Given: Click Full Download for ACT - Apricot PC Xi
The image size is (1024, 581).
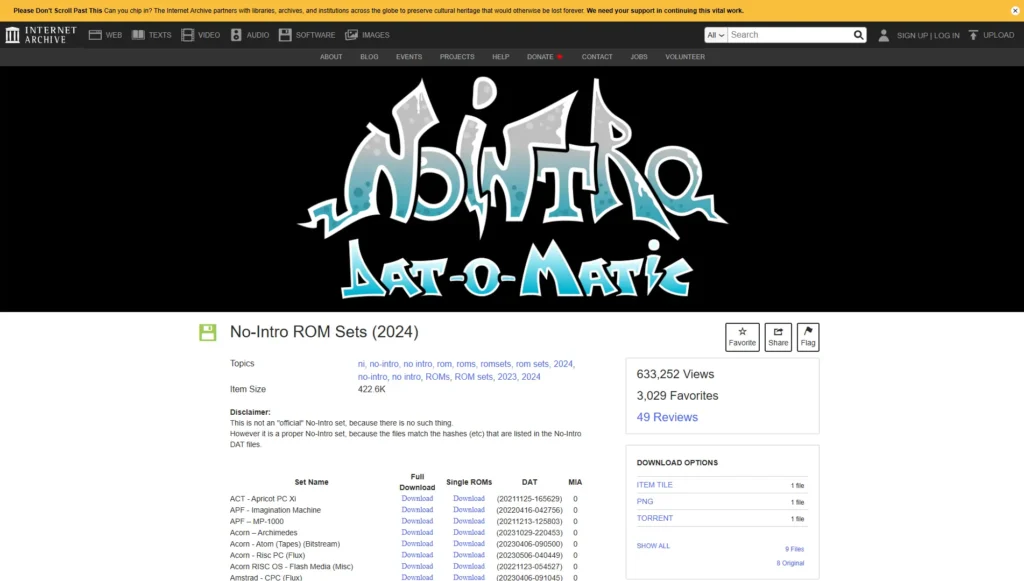Looking at the screenshot, I should pos(417,499).
